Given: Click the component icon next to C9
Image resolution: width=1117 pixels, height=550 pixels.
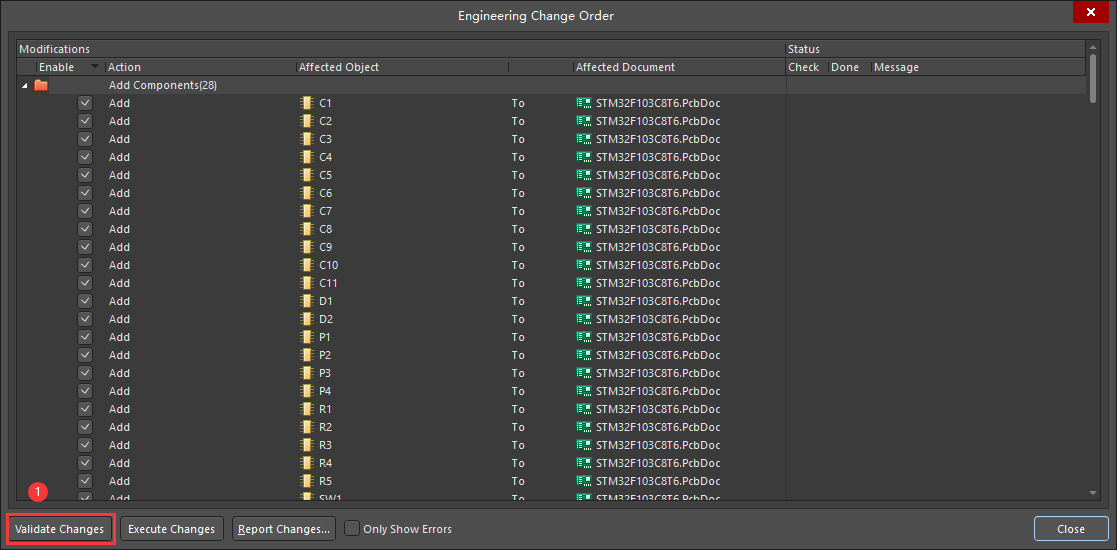Looking at the screenshot, I should point(307,247).
